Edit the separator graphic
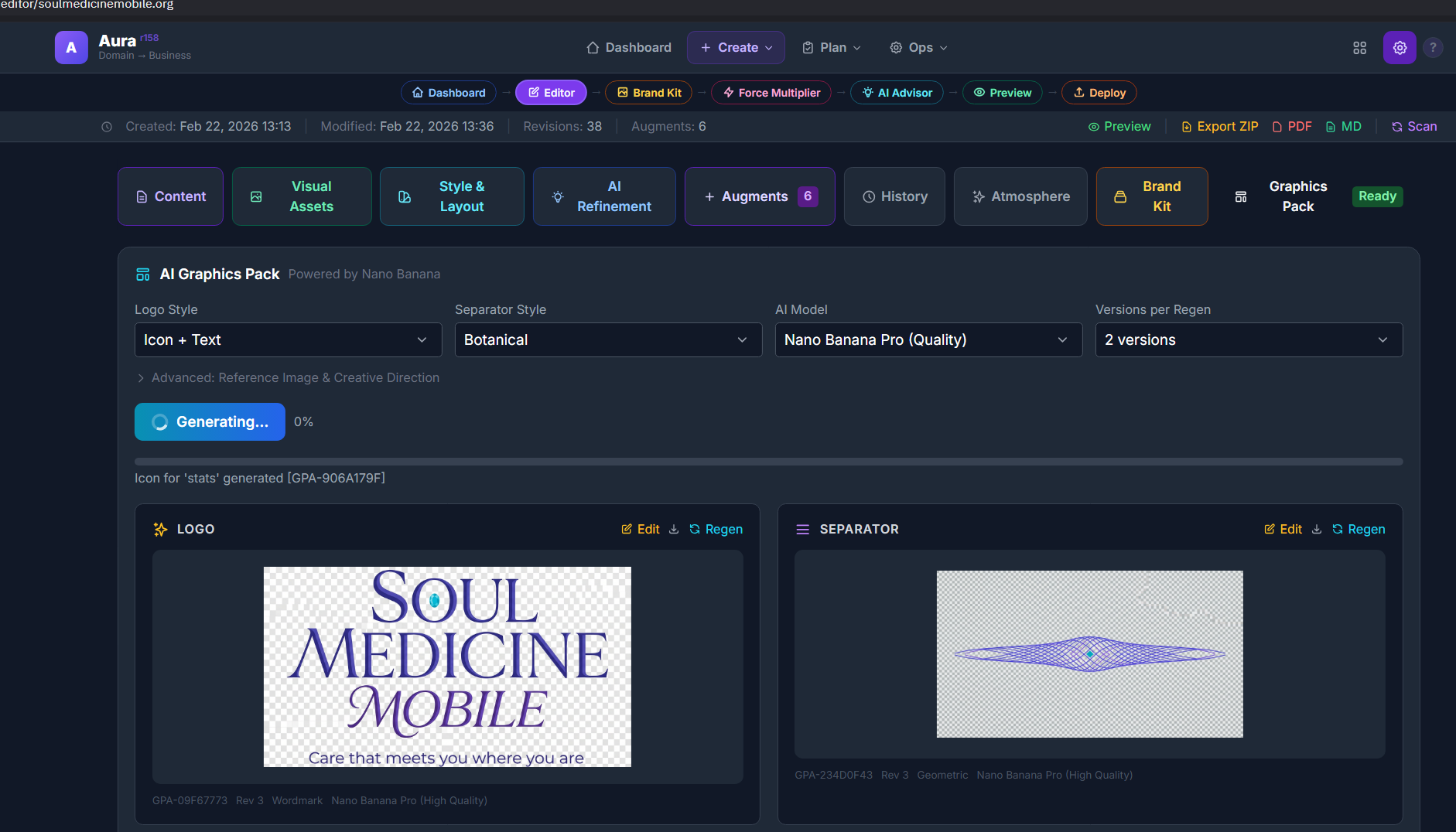Screen dimensions: 1456x832 click(1283, 530)
